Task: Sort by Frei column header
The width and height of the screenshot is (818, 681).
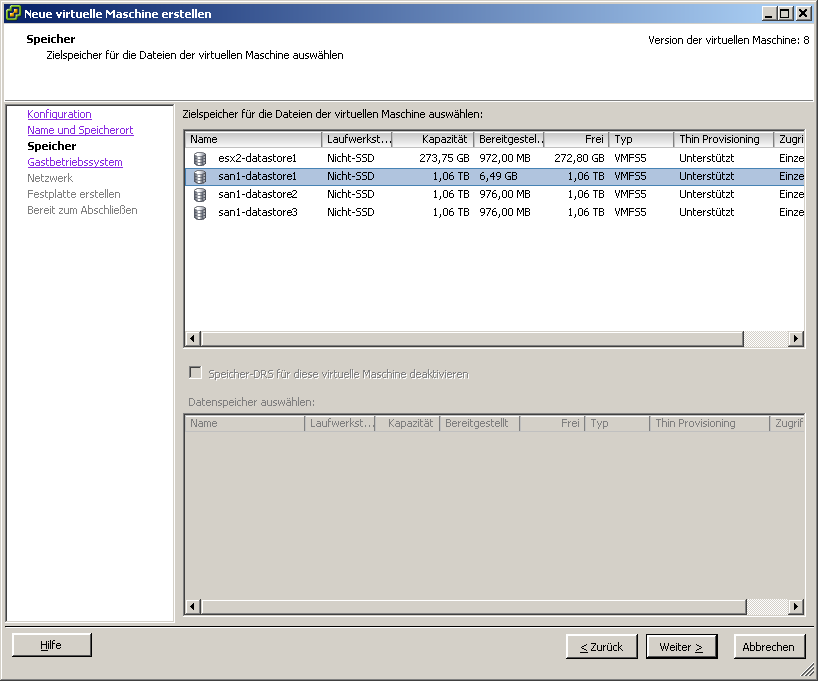Action: [576, 140]
